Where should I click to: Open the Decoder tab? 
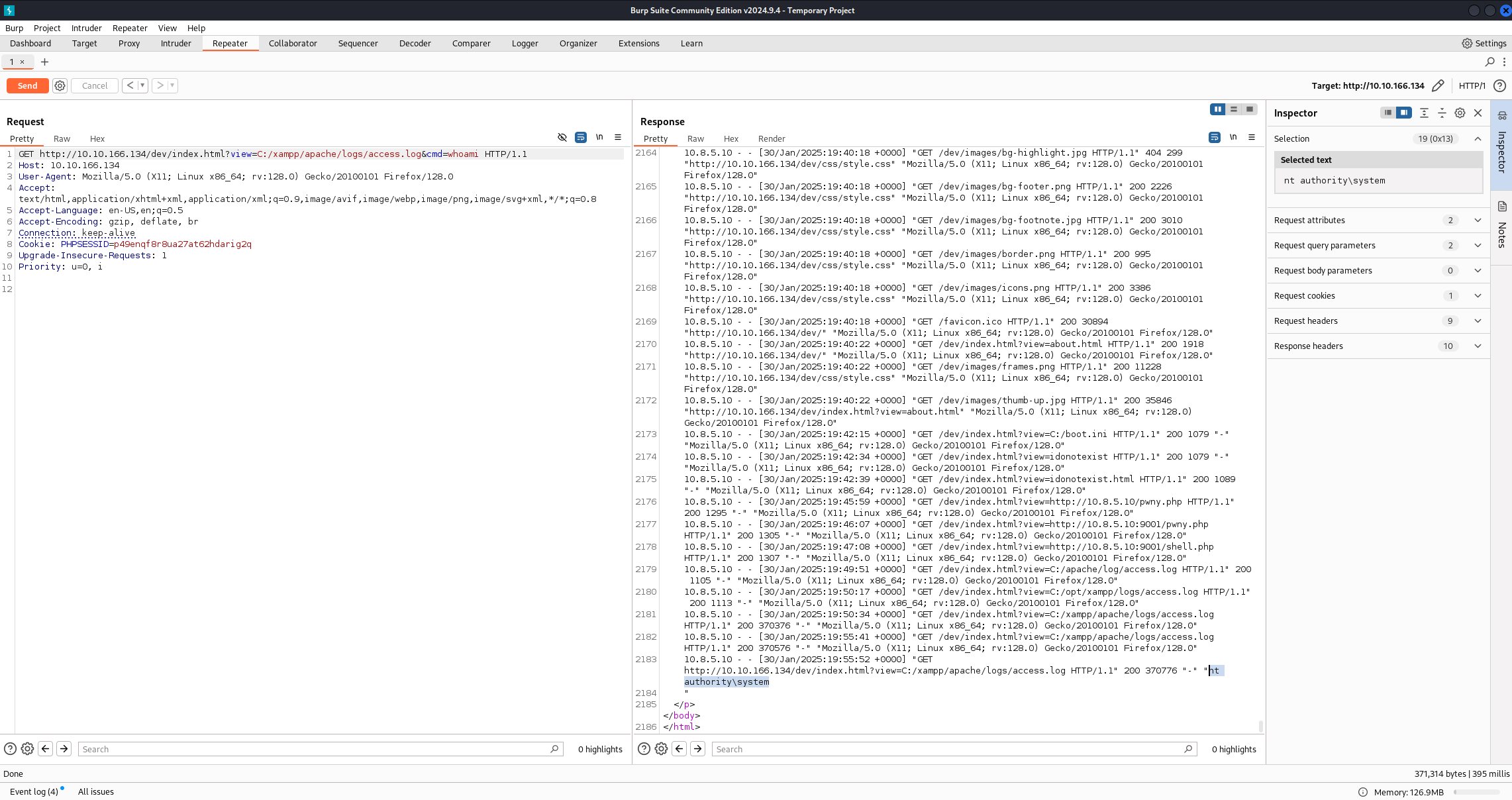tap(415, 43)
